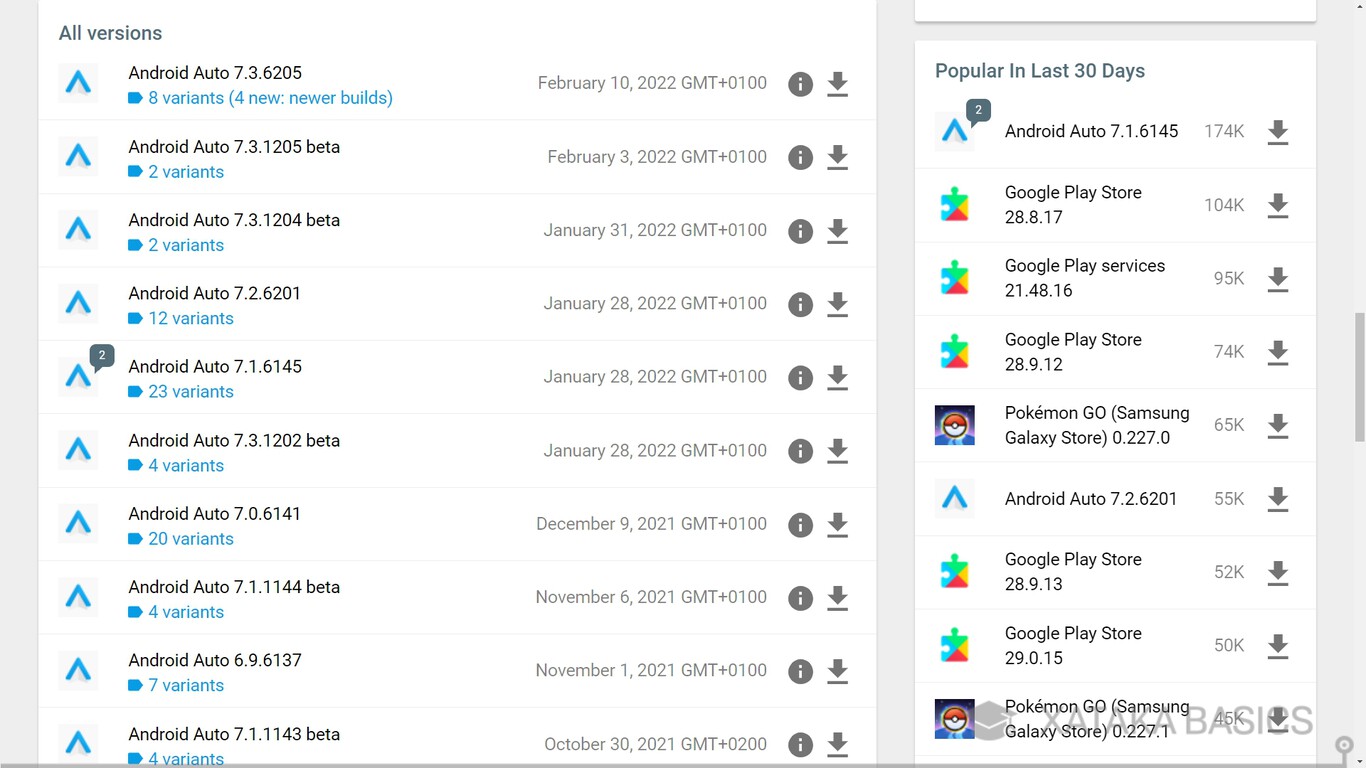
Task: Open 23 variants link under Android Auto 7.1.6145
Action: (190, 392)
